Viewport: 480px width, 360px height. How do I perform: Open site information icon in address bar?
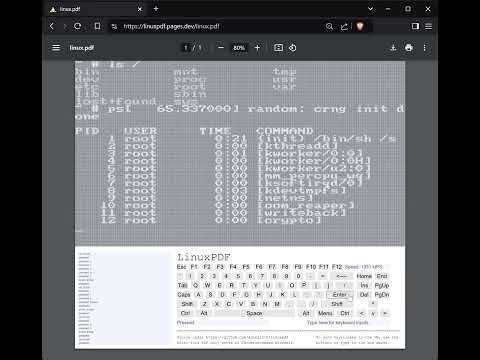(x=114, y=26)
